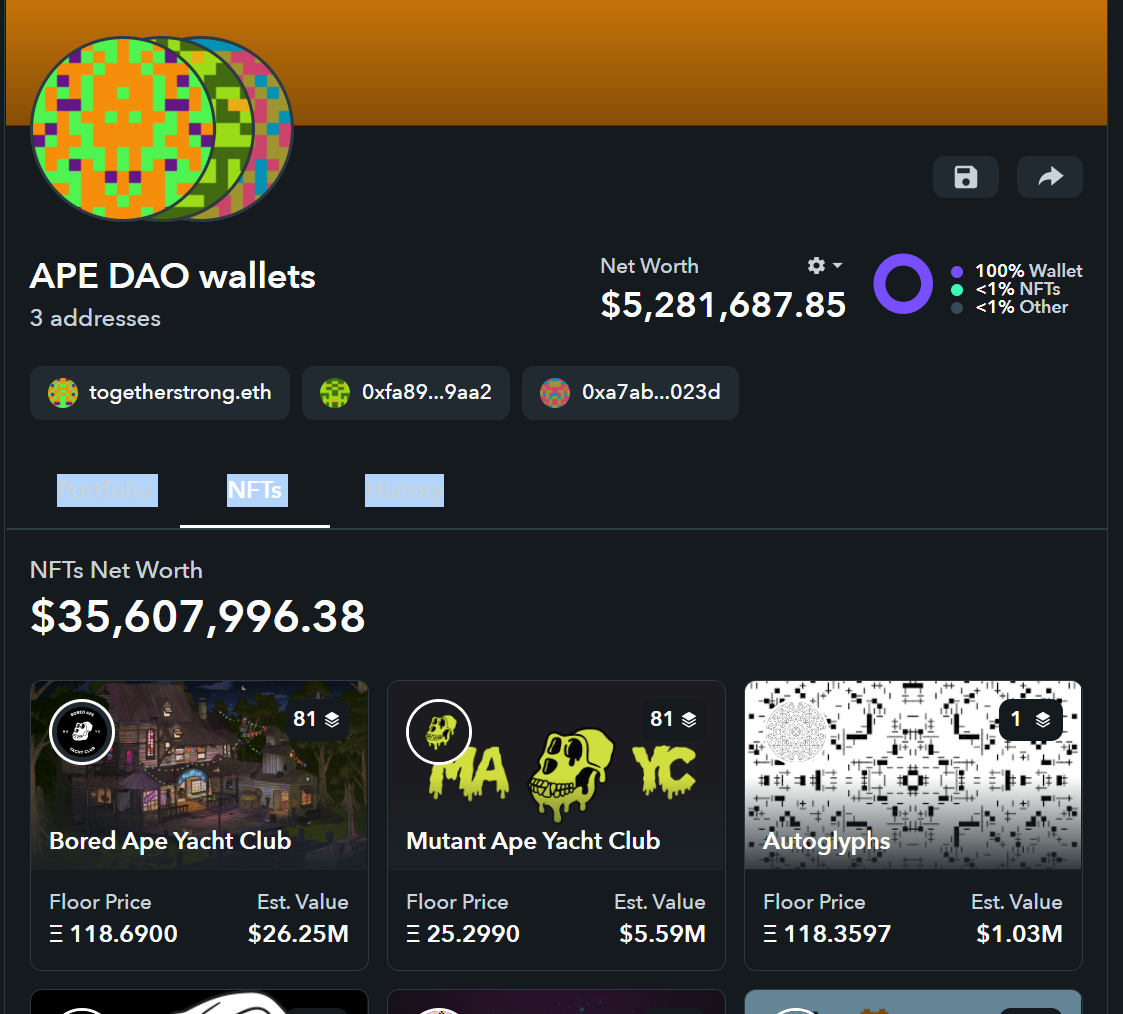Click the "3 addresses" subtitle

point(95,319)
